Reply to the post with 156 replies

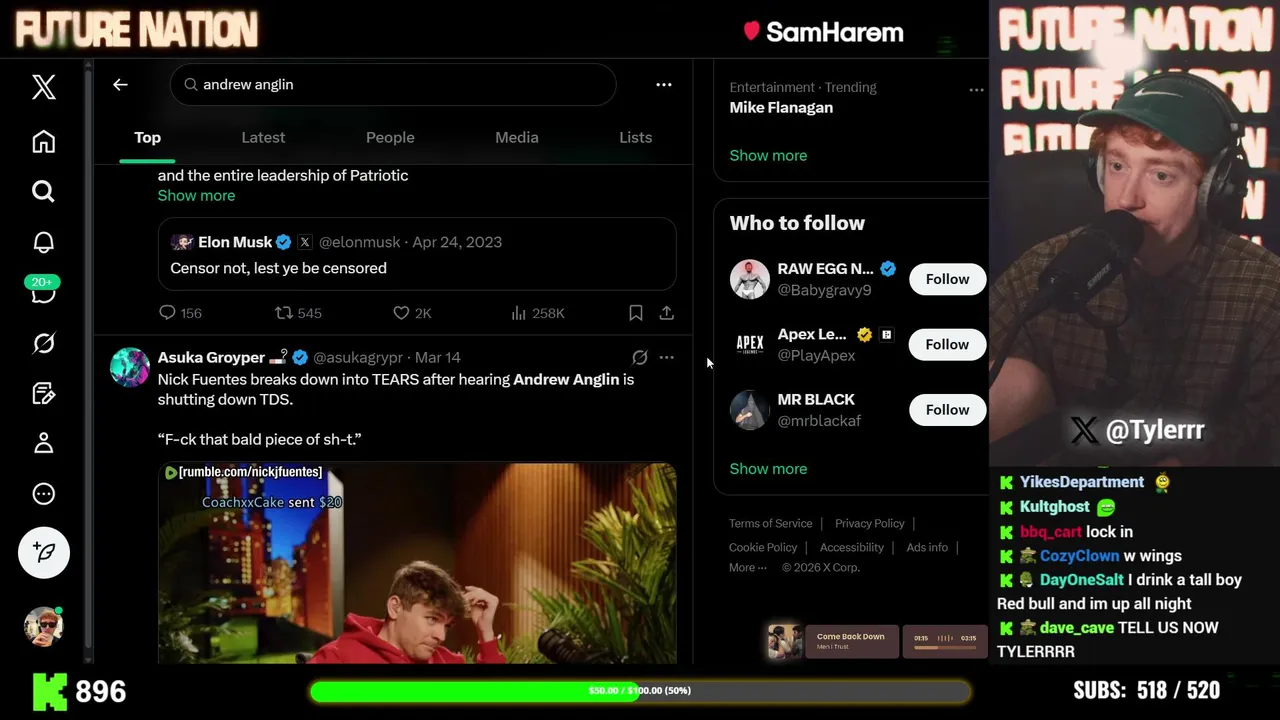180,313
